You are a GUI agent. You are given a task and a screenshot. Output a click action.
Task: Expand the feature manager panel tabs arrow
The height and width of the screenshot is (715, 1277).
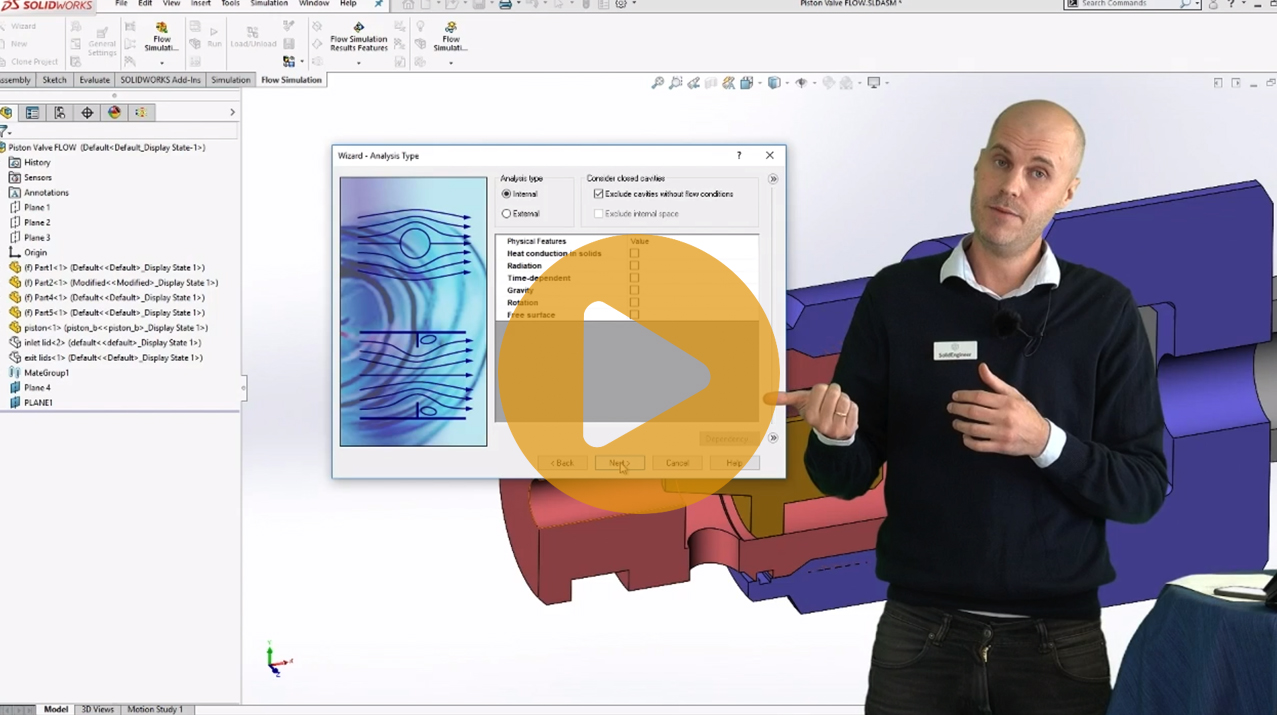pyautogui.click(x=232, y=113)
